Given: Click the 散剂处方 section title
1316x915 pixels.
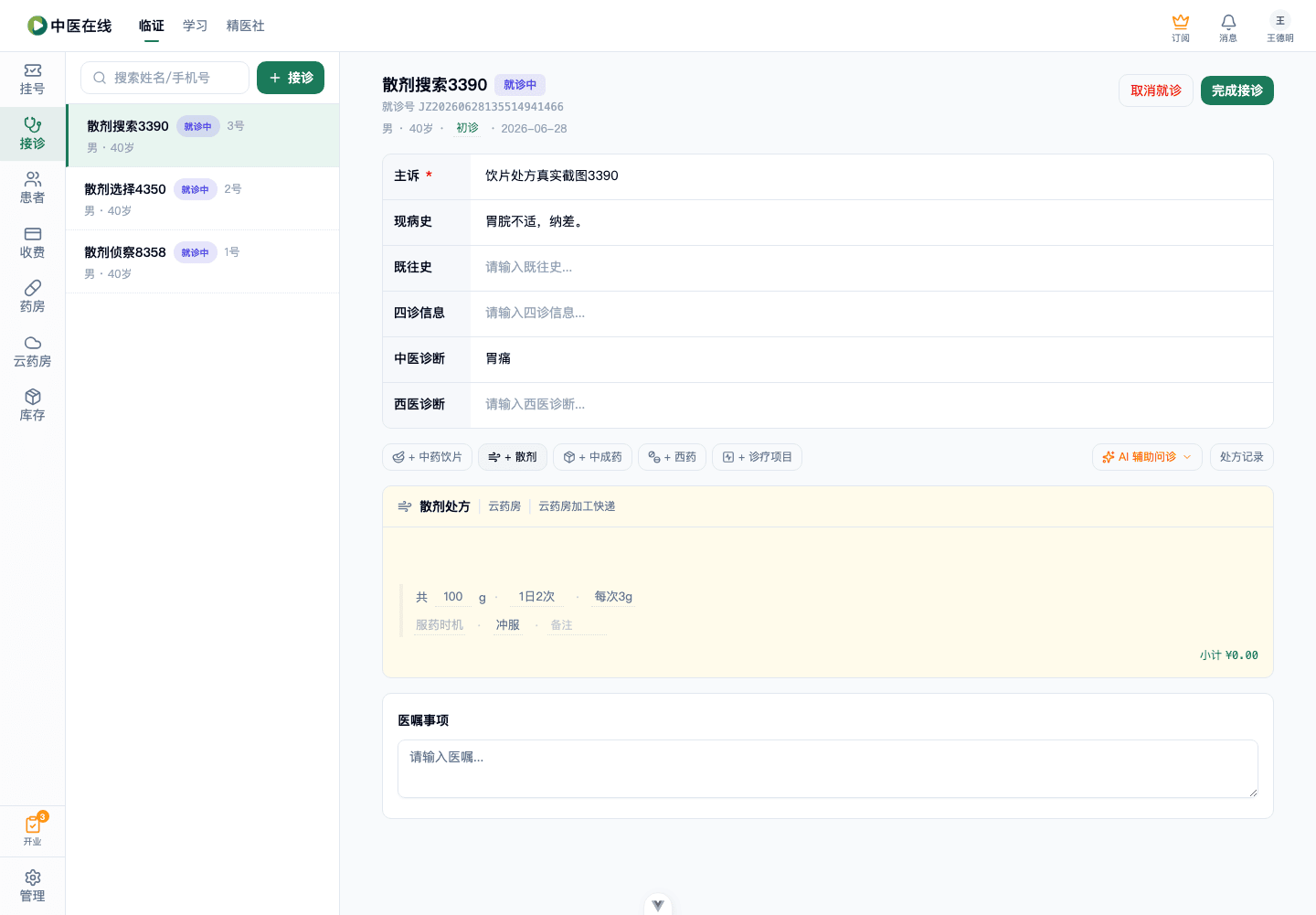Looking at the screenshot, I should click(x=444, y=506).
